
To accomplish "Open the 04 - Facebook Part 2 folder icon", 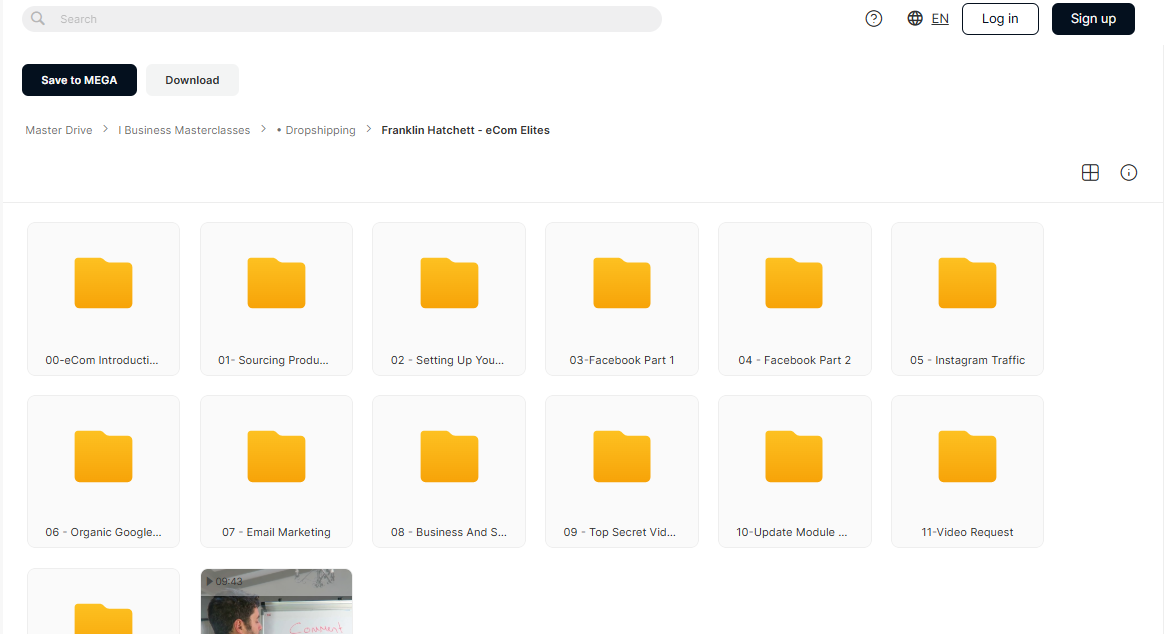I will pyautogui.click(x=794, y=283).
